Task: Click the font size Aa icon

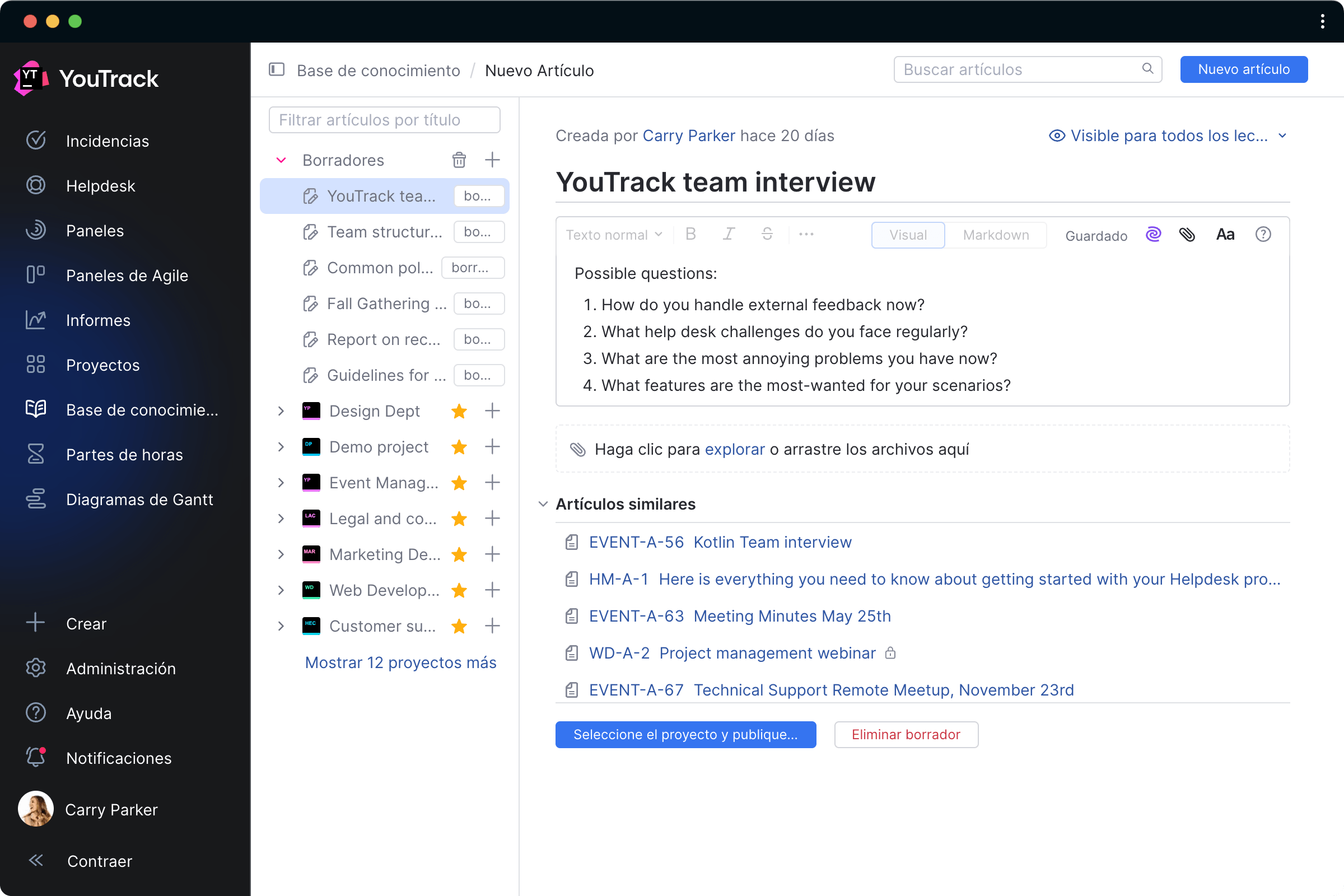Action: (x=1224, y=234)
